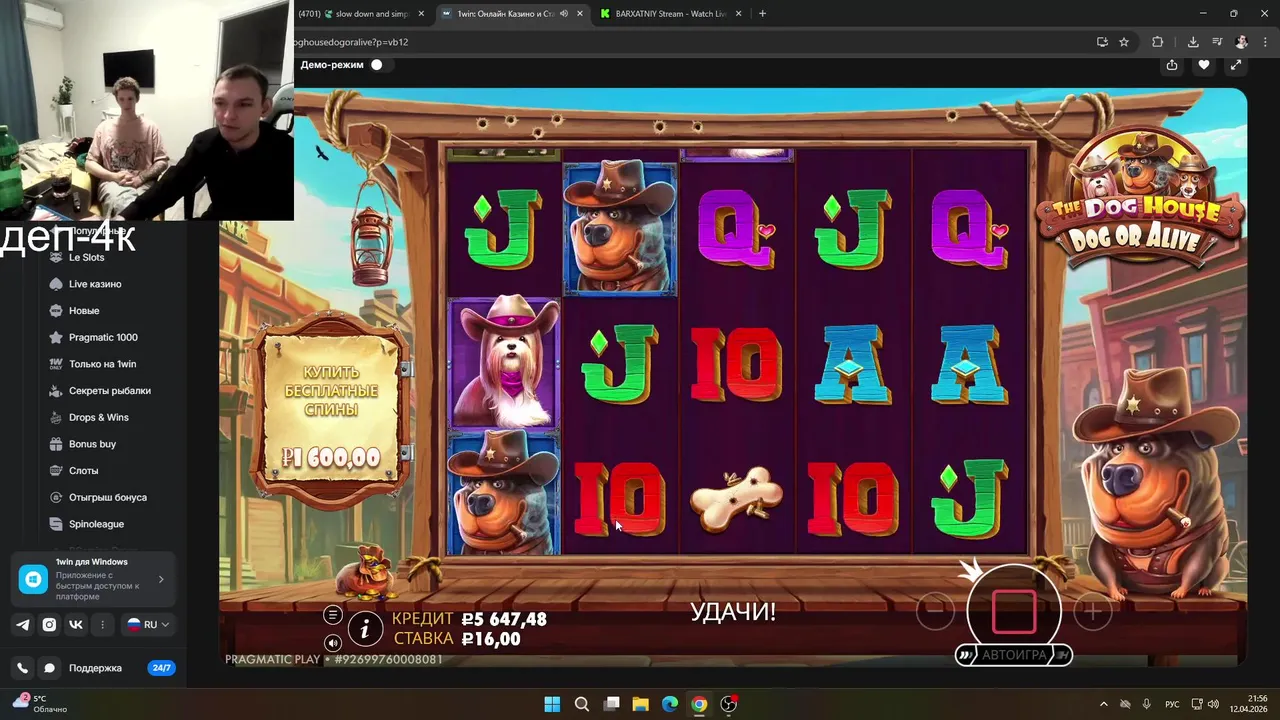Mute the 1win tab audio icon
The image size is (1280, 720).
[x=564, y=14]
